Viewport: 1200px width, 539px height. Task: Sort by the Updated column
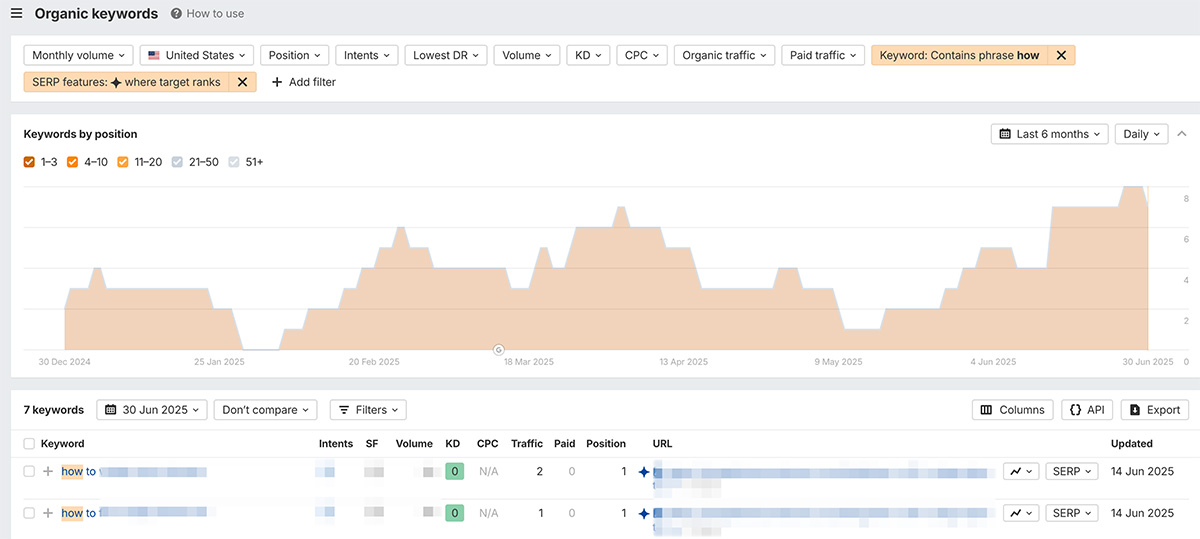1132,444
